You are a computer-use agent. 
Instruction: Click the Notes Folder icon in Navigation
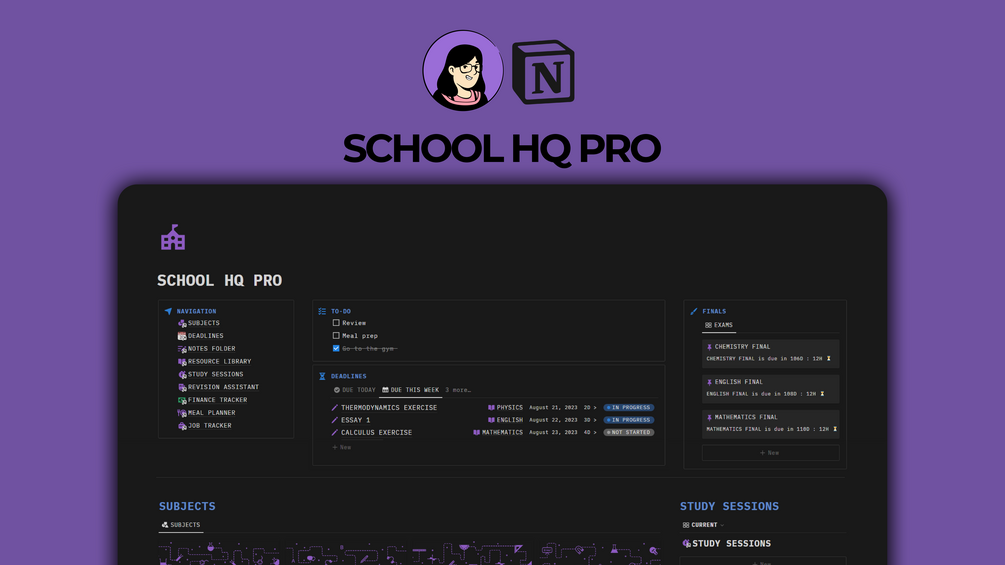pos(182,349)
